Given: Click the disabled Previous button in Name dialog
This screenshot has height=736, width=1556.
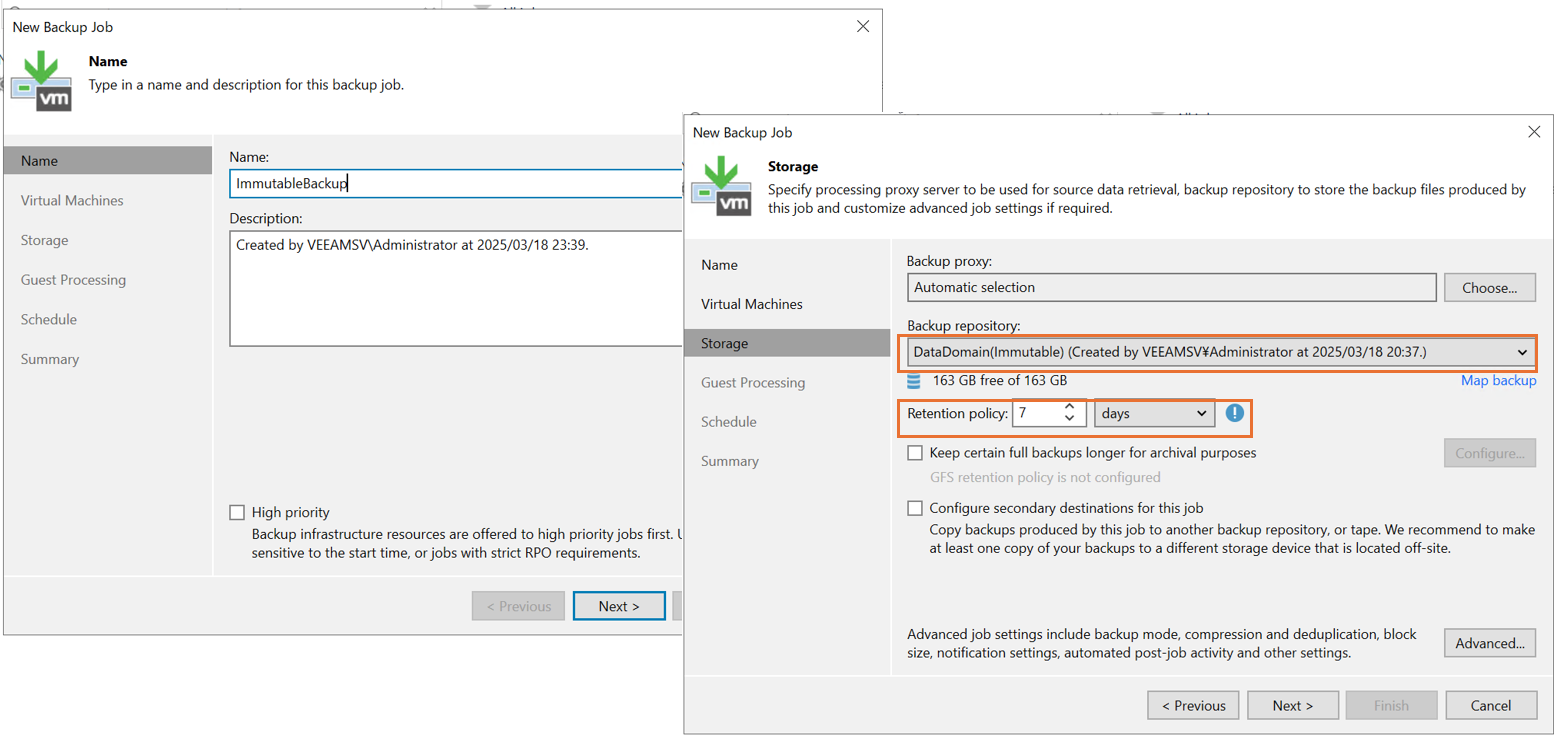Looking at the screenshot, I should coord(518,606).
